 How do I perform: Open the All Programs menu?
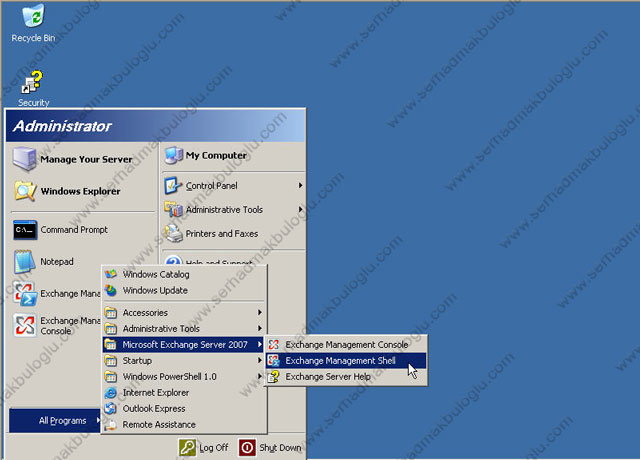(x=55, y=420)
